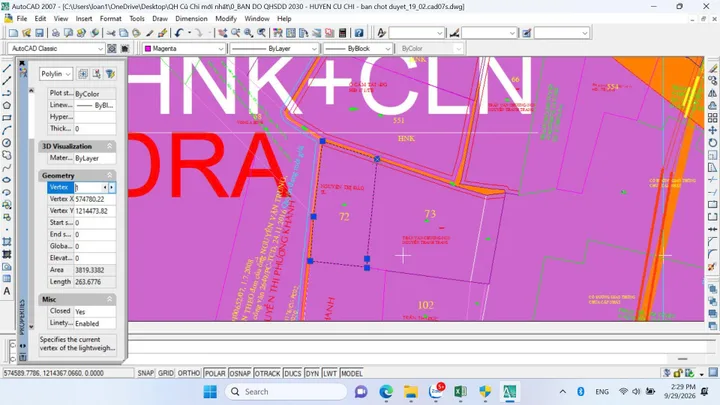This screenshot has height=405, width=720.
Task: Select the Multiline Text A tool
Action: (7, 291)
